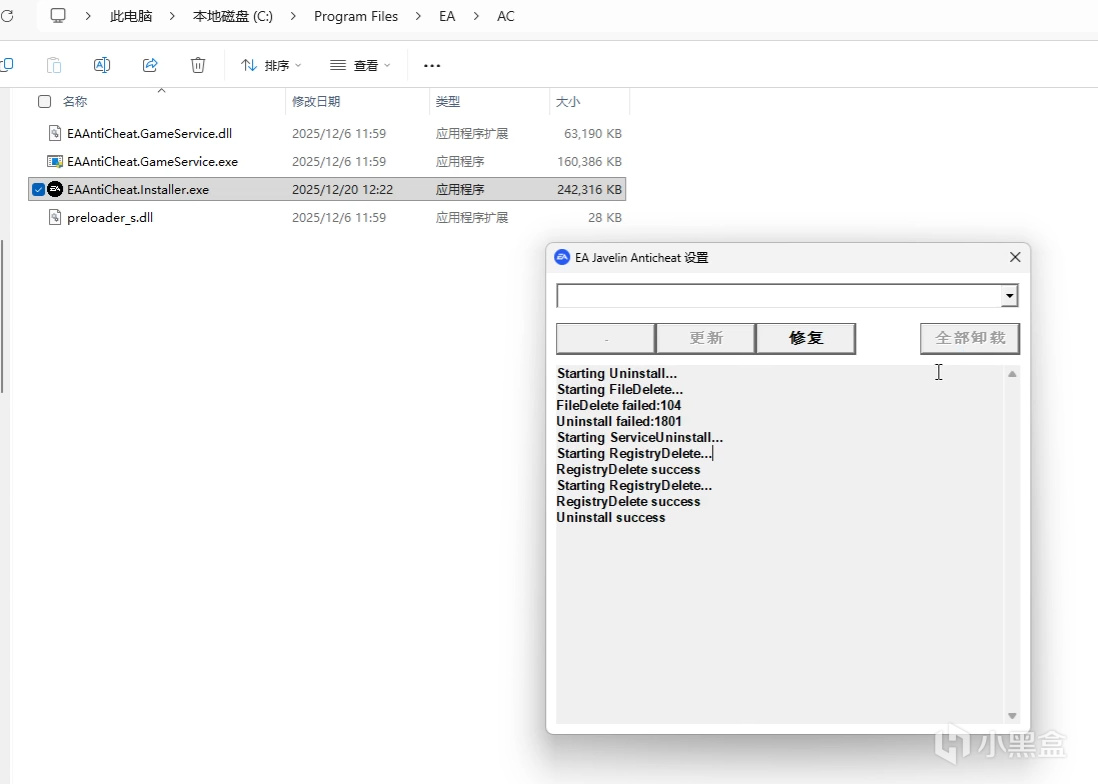Click the 修复 repair button
The height and width of the screenshot is (784, 1098).
point(806,338)
